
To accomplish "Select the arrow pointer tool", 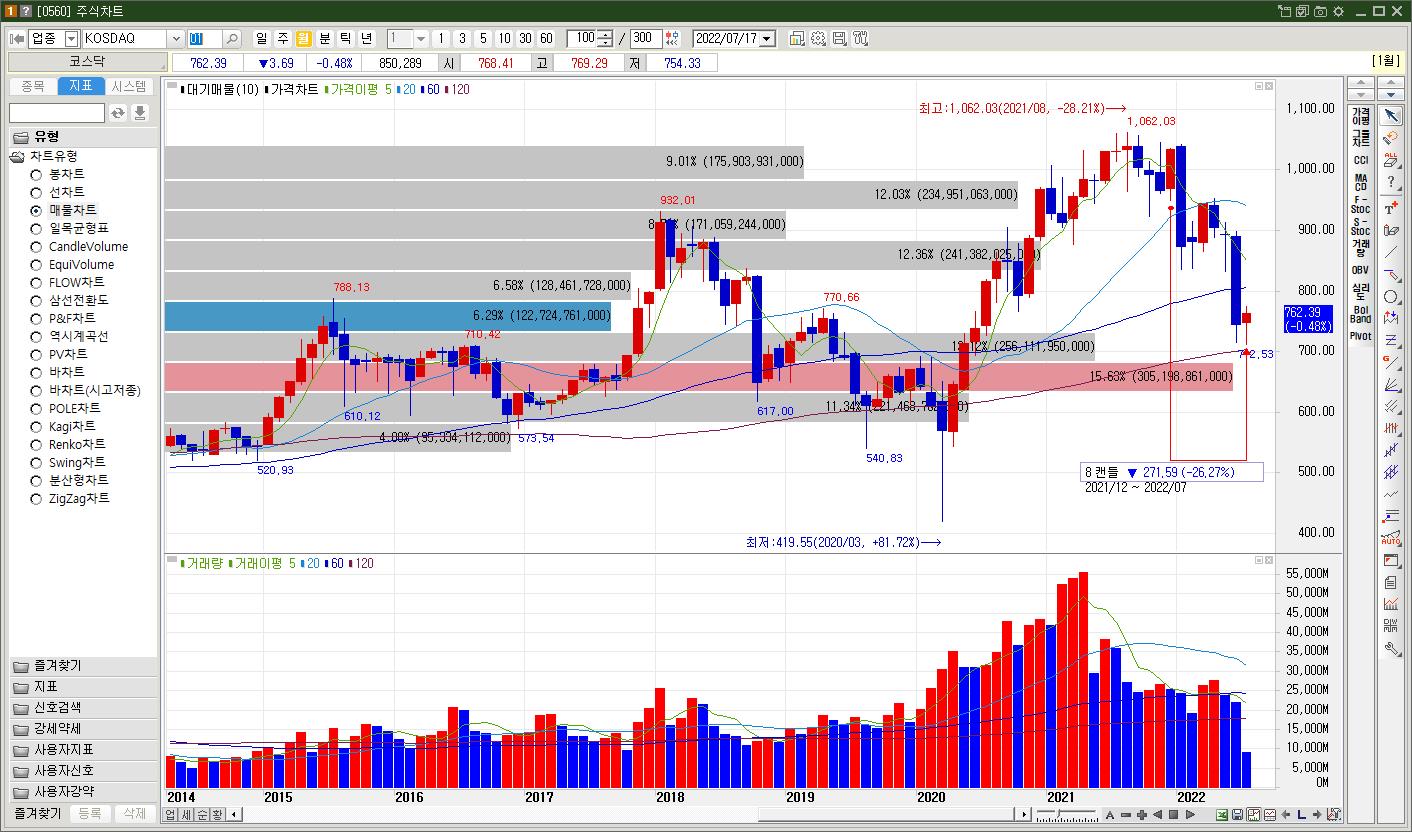I will (1390, 115).
